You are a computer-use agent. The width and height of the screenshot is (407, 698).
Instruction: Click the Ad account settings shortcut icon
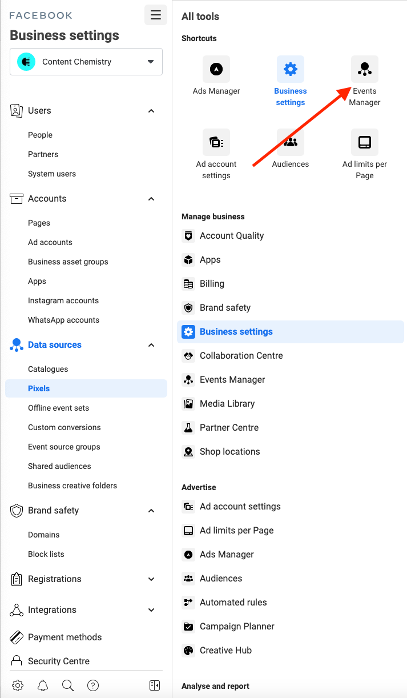[x=216, y=142]
